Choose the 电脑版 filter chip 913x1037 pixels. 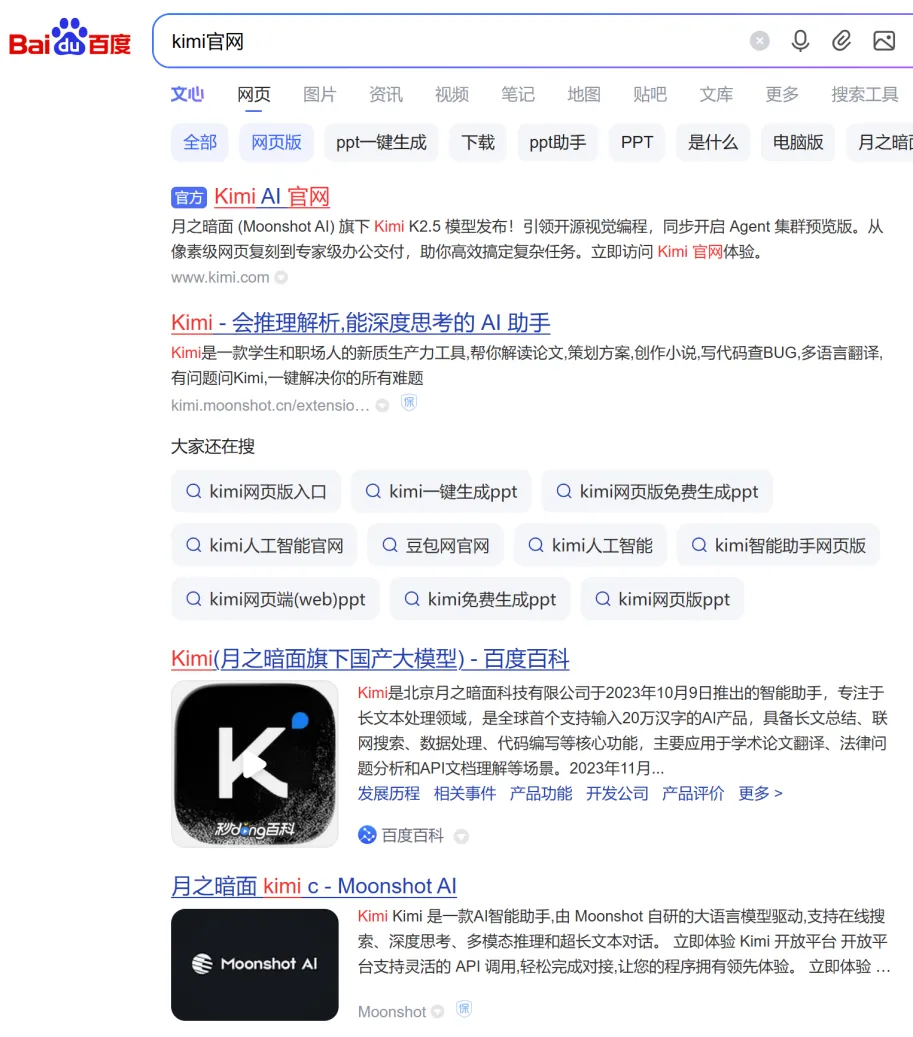pyautogui.click(x=798, y=142)
